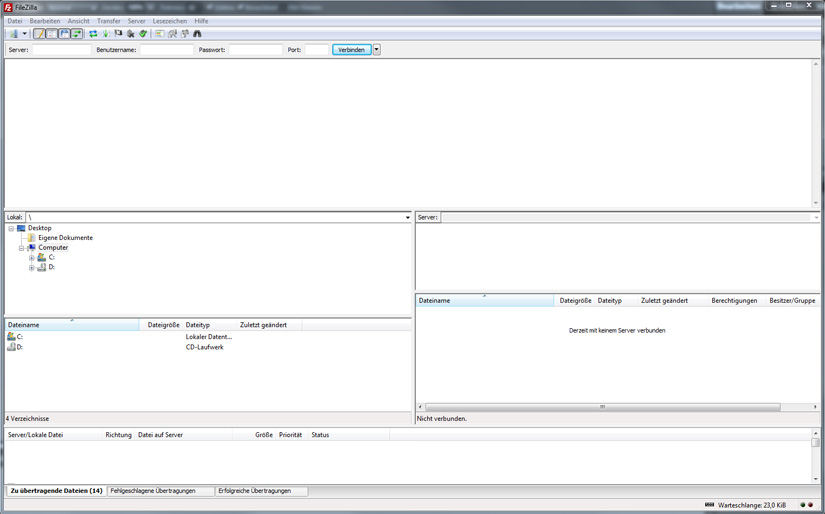Toggle message log display icon

[x=39, y=34]
